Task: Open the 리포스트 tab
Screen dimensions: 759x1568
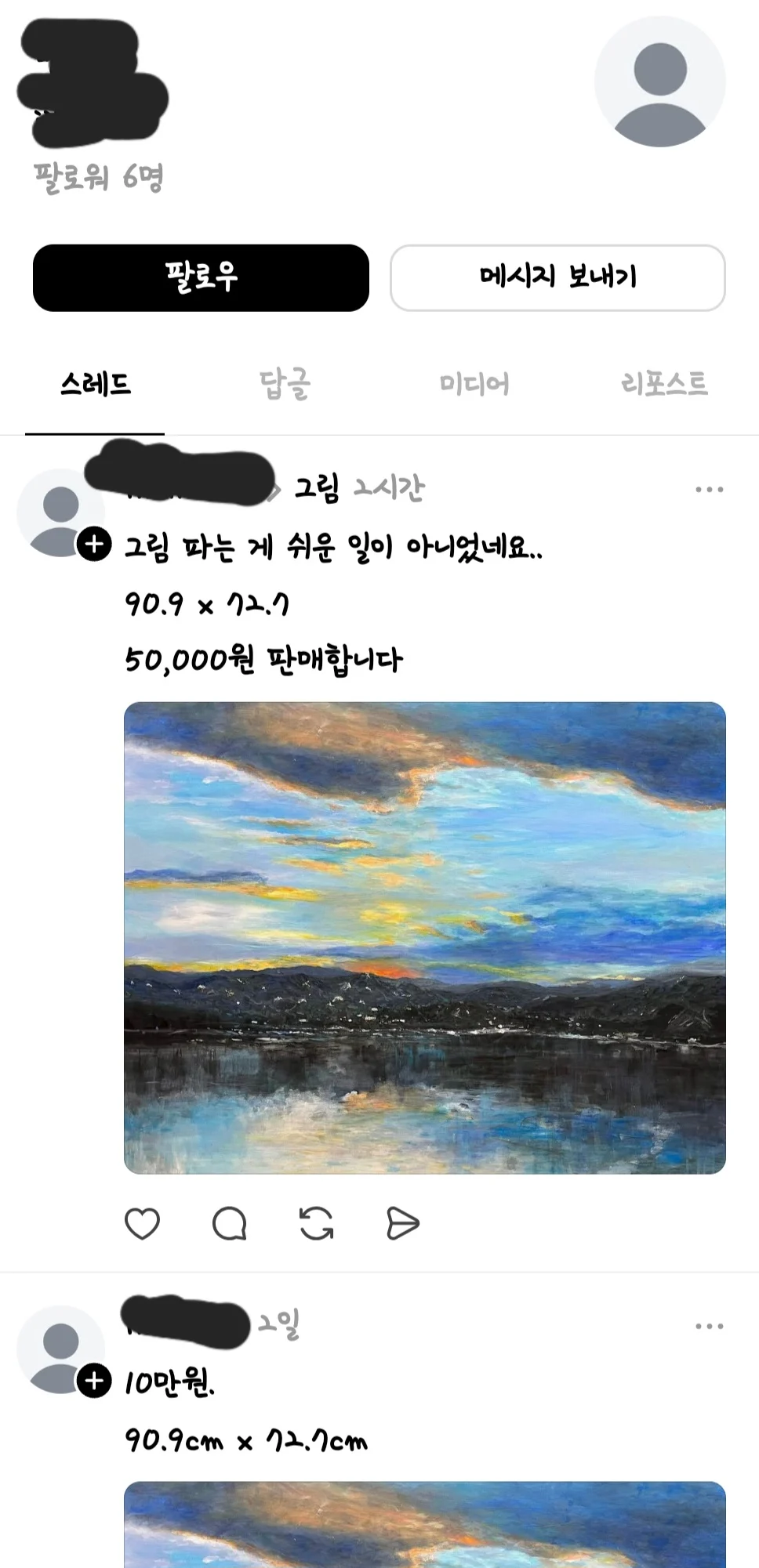Action: pyautogui.click(x=664, y=384)
